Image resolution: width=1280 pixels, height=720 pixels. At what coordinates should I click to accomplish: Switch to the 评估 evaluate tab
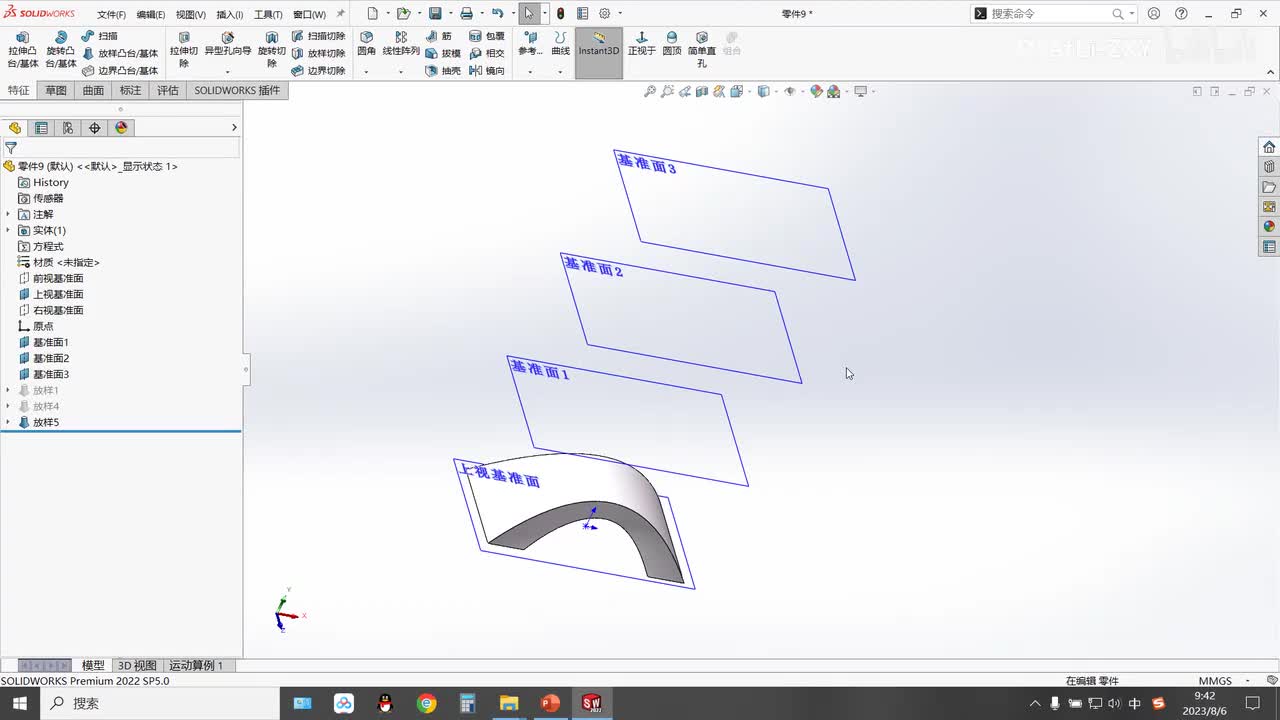tap(168, 90)
